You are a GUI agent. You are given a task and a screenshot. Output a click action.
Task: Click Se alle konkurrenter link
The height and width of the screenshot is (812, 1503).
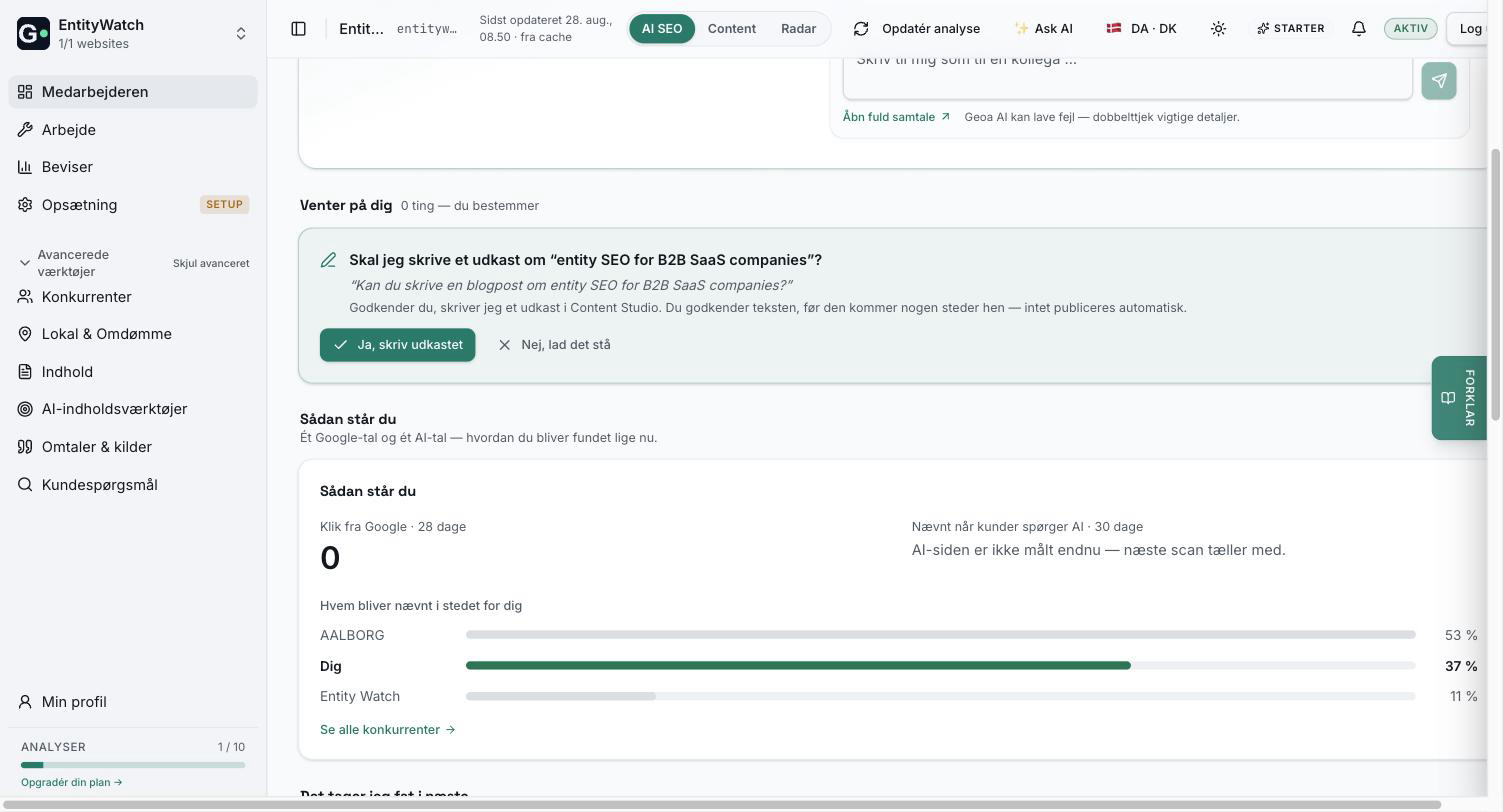388,730
